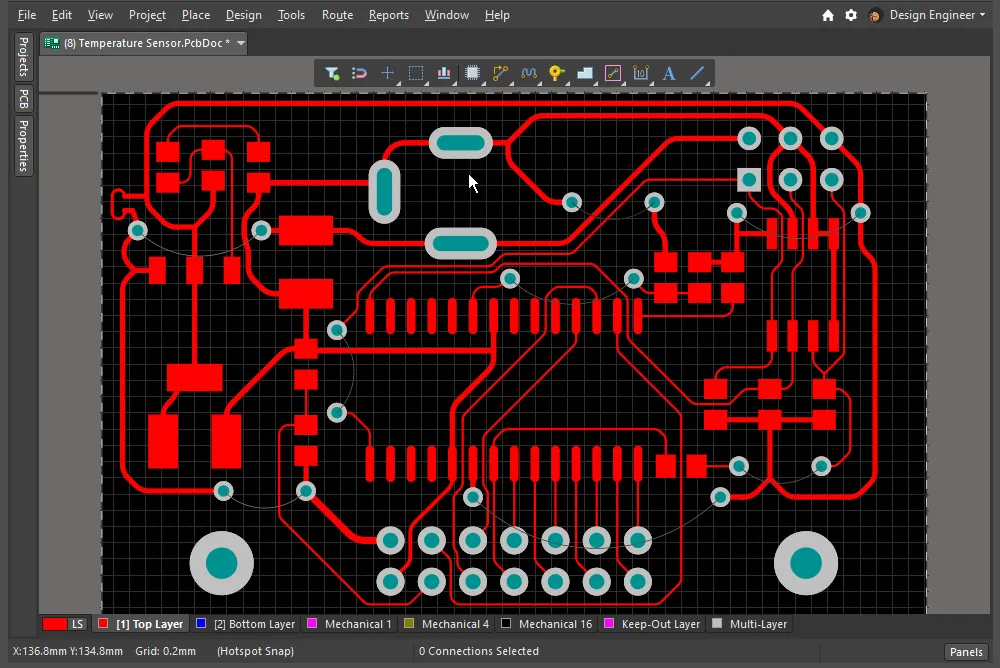The image size is (1000, 668).
Task: Click the red current layer color swatch
Action: (54, 624)
